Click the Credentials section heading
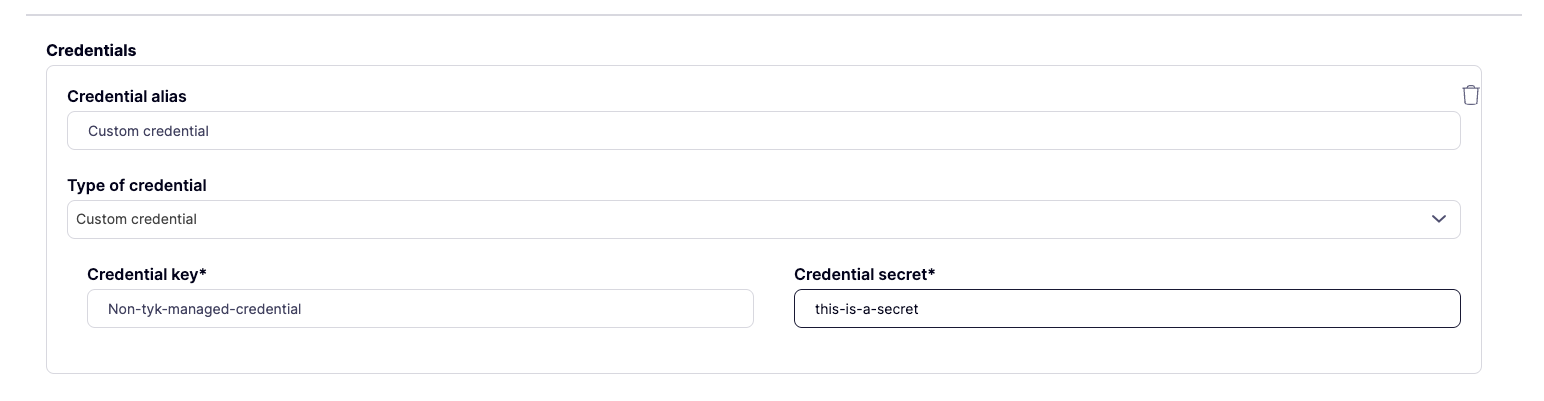 91,50
